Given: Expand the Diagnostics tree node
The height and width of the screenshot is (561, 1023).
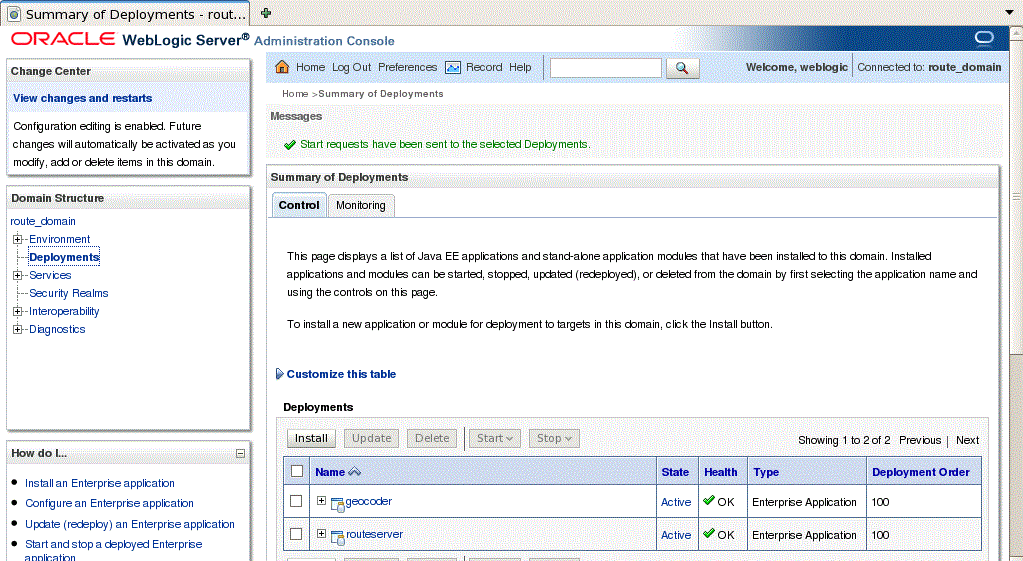Looking at the screenshot, I should (18, 329).
